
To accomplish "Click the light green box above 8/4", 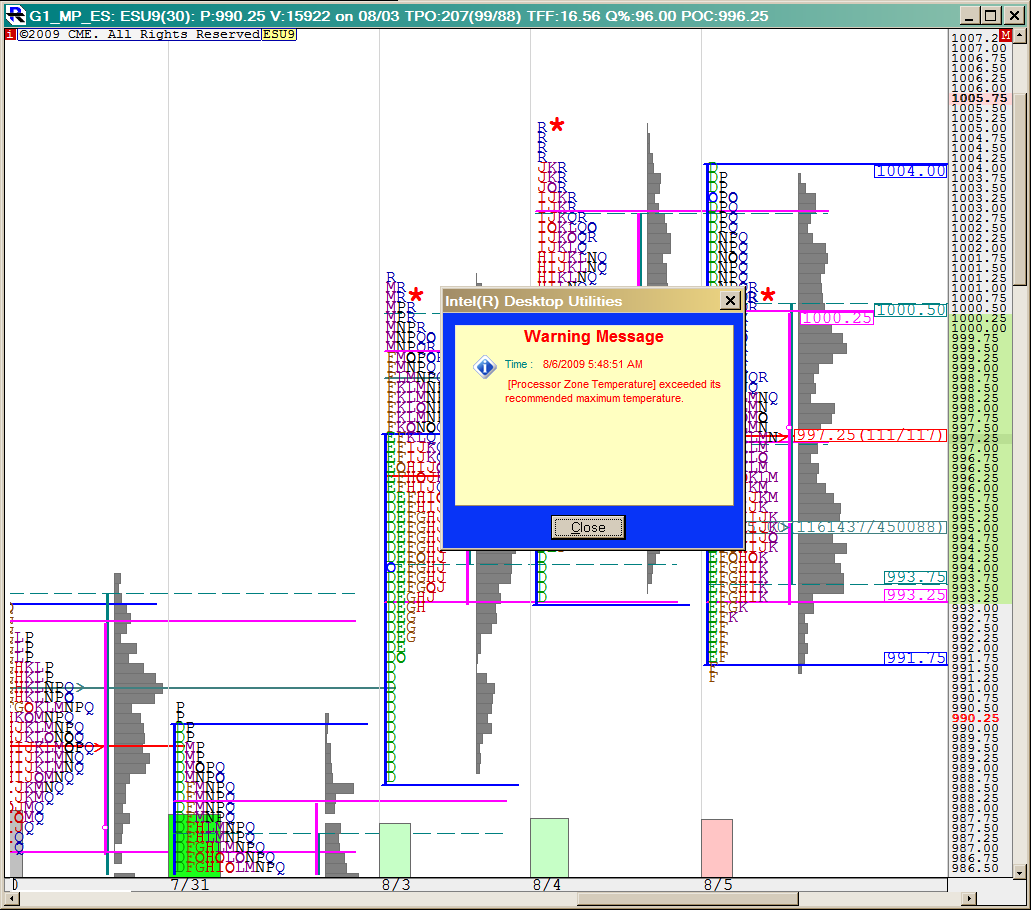I will point(549,848).
